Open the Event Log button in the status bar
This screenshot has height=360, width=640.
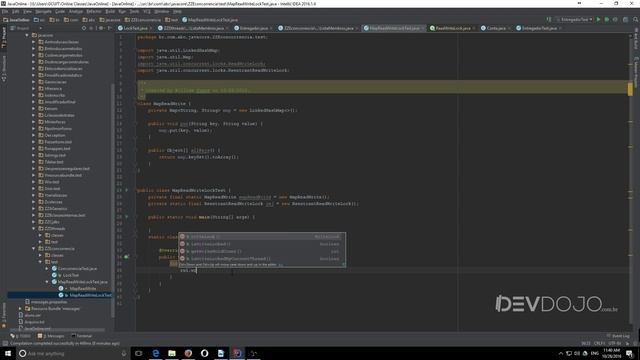[618, 336]
